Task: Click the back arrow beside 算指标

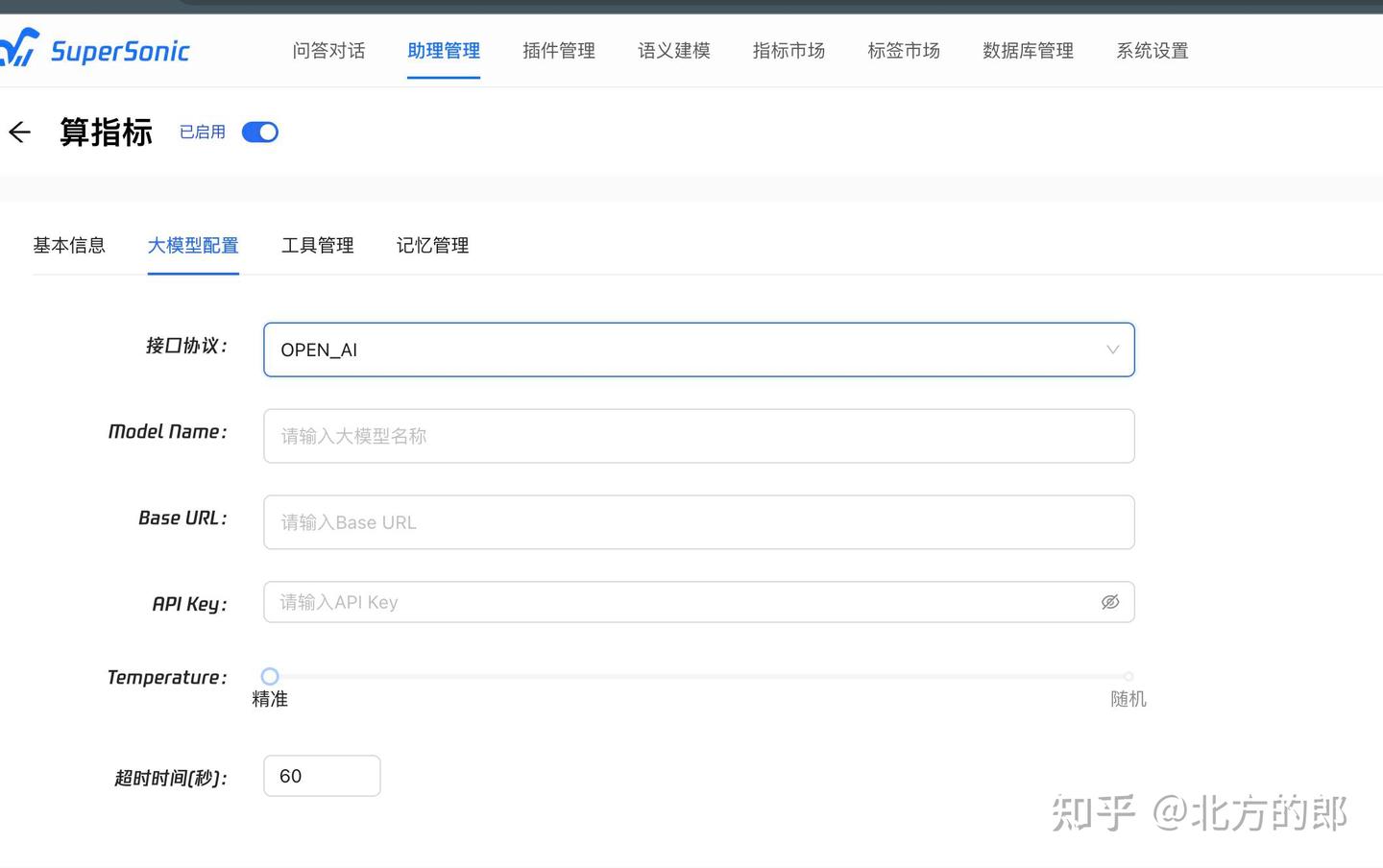Action: coord(19,132)
